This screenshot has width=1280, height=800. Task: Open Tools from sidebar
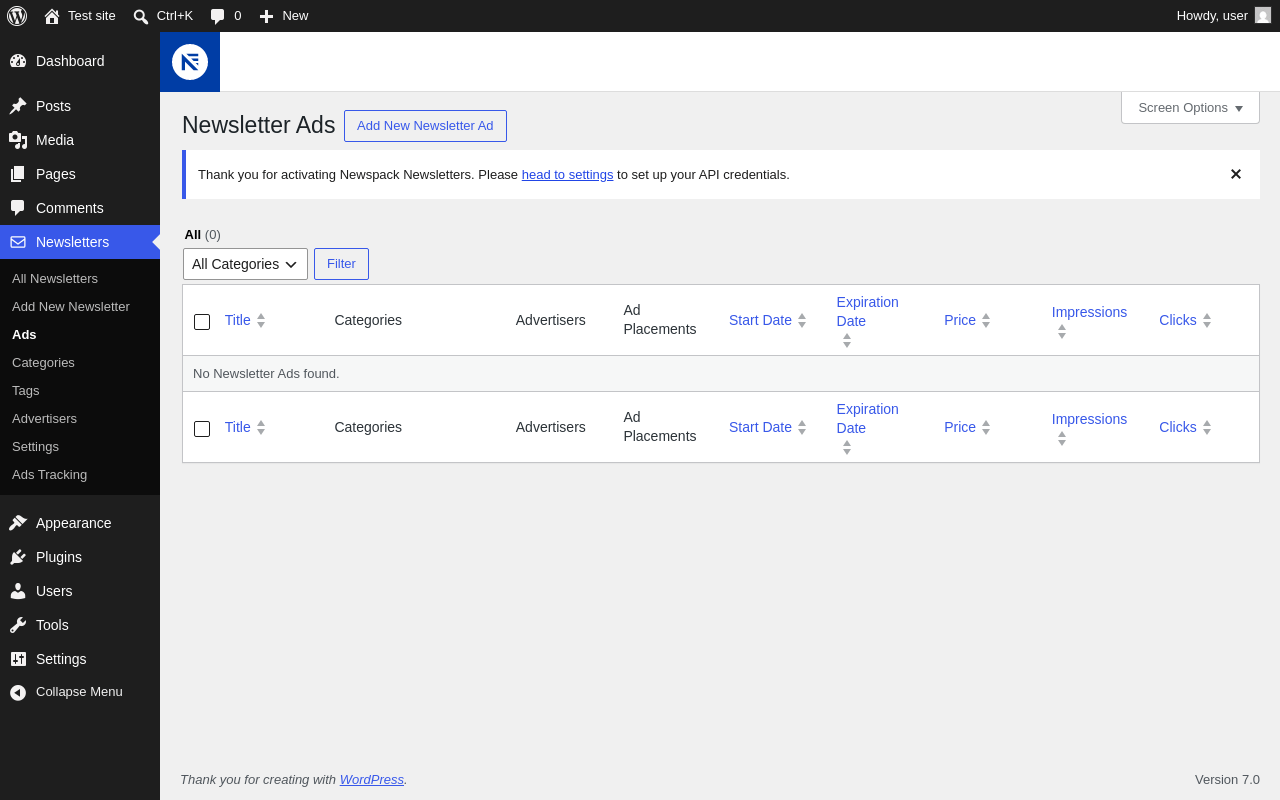[x=80, y=625]
